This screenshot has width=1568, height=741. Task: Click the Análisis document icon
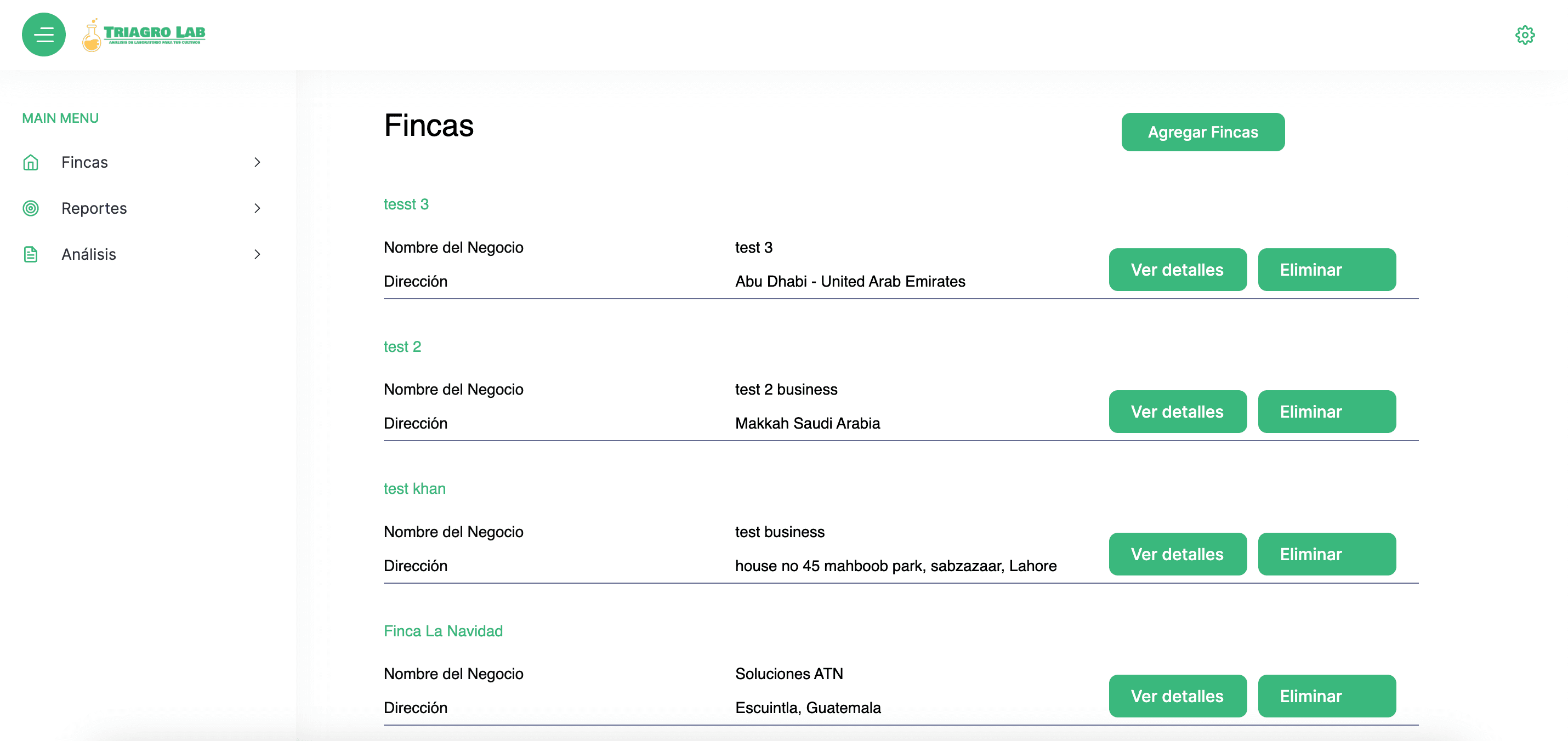click(31, 254)
